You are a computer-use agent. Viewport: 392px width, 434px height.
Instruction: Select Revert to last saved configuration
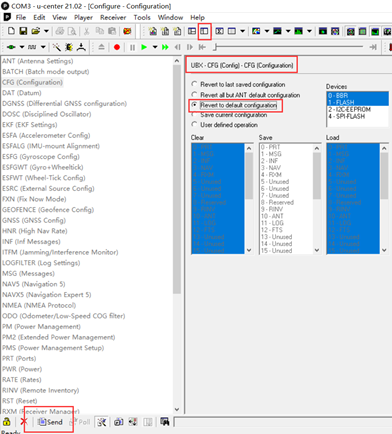[194, 84]
